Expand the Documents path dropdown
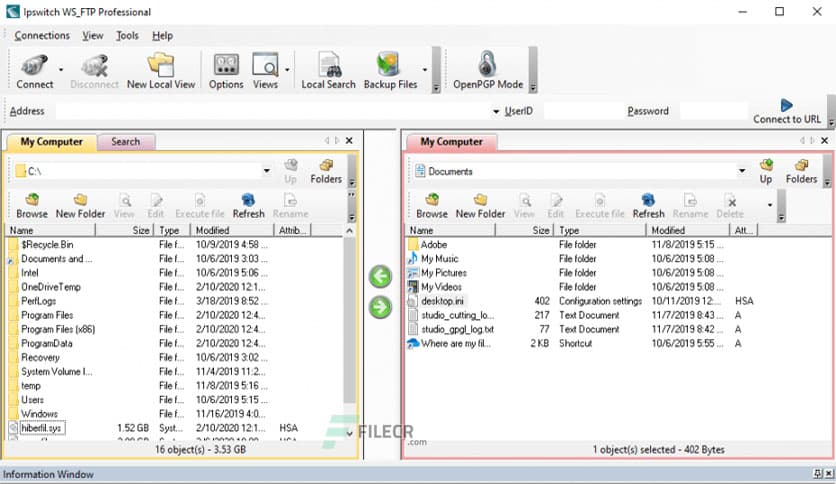 pyautogui.click(x=742, y=171)
